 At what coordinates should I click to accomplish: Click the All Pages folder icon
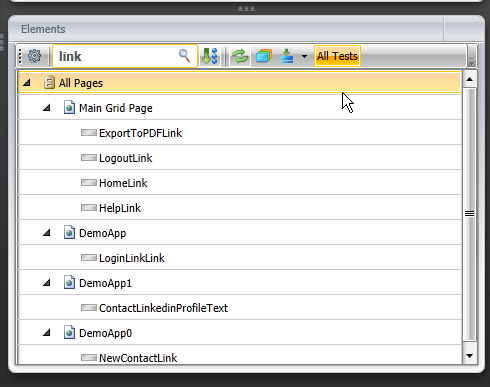point(49,82)
